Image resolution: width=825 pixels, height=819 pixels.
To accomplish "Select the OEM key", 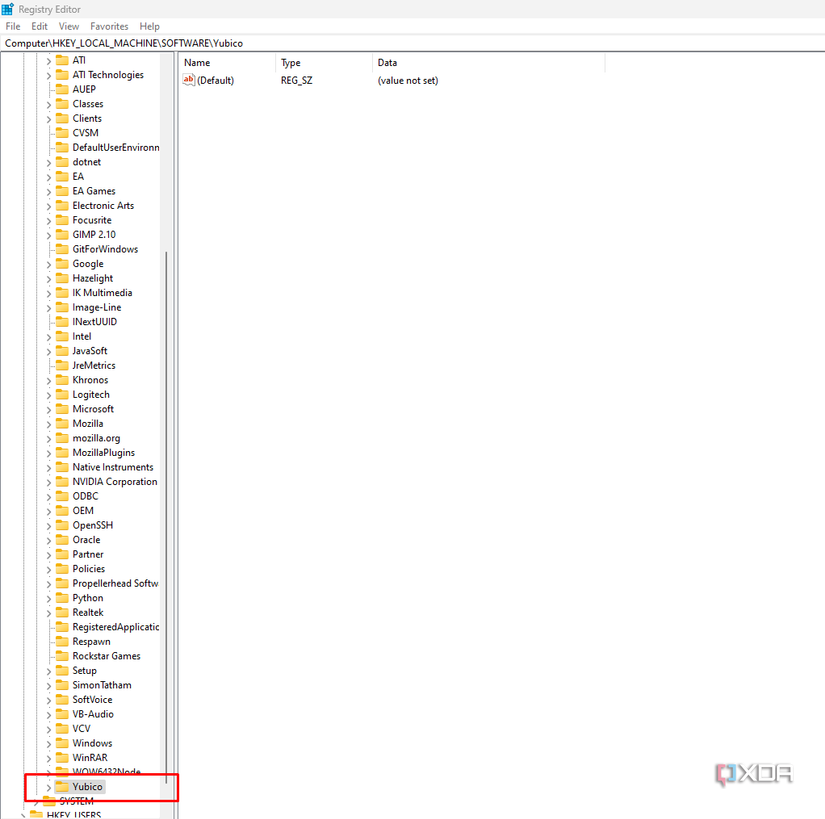I will pyautogui.click(x=83, y=511).
